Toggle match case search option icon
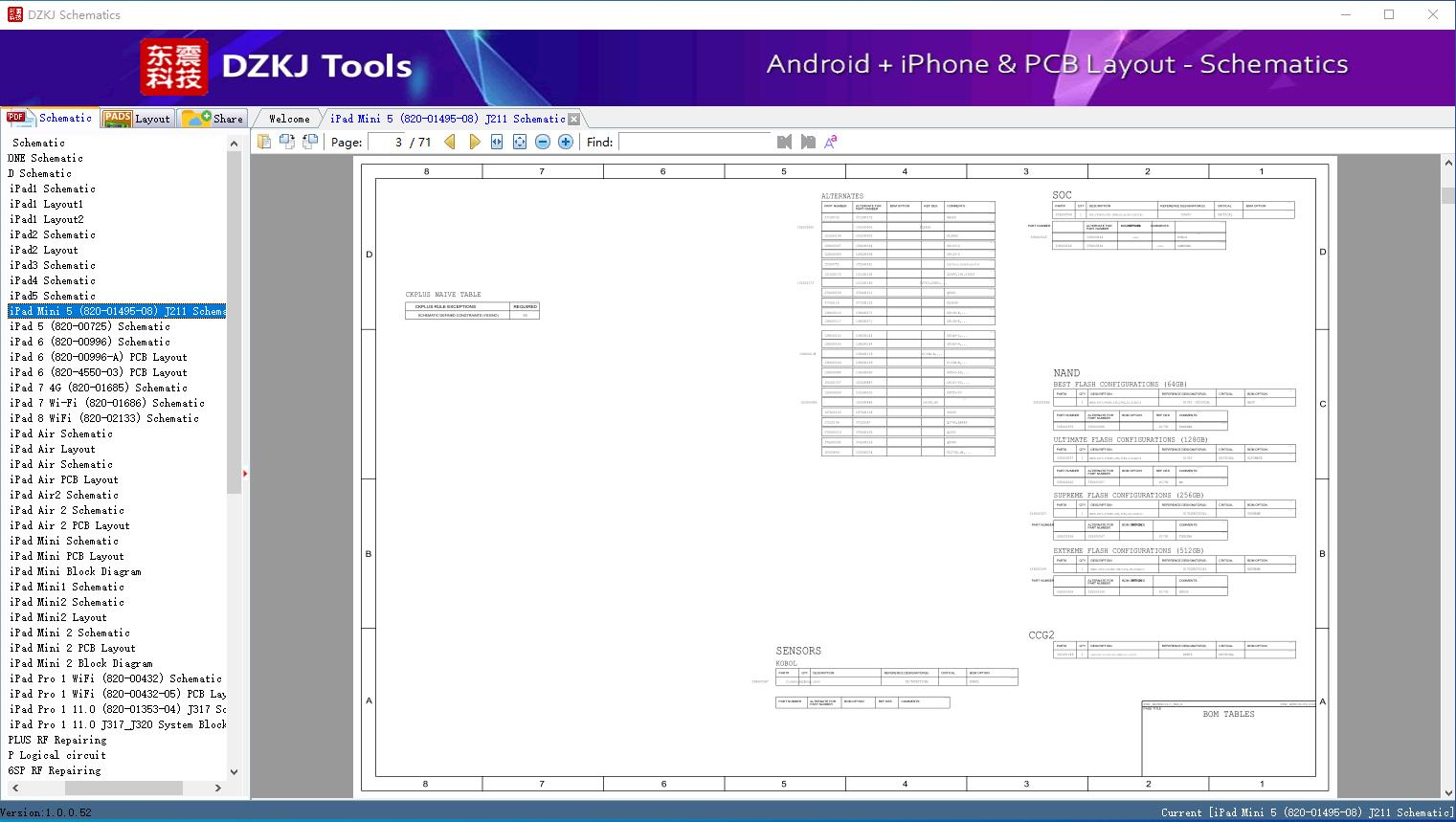The height and width of the screenshot is (822, 1456). [831, 142]
